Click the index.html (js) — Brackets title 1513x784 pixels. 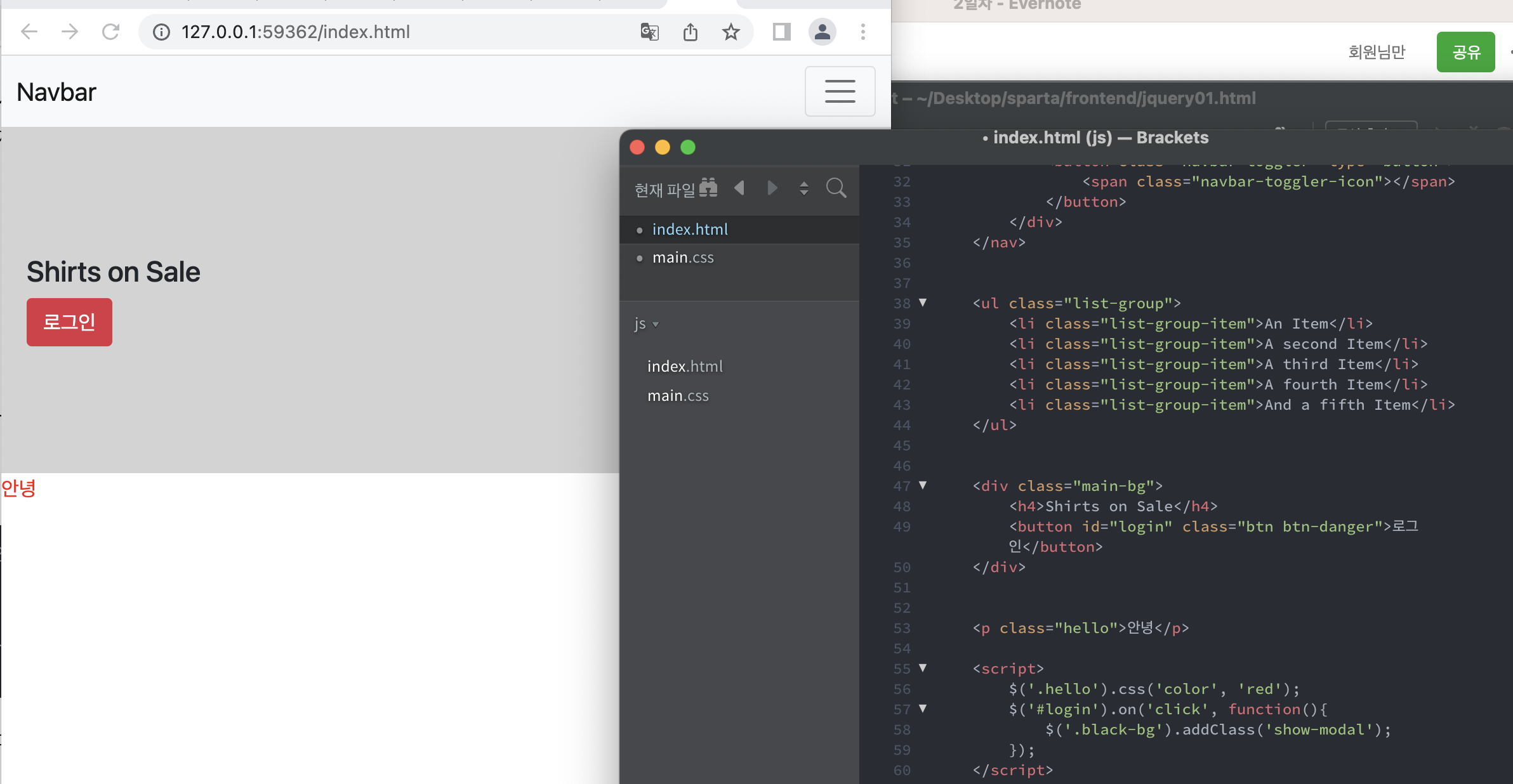[1100, 138]
